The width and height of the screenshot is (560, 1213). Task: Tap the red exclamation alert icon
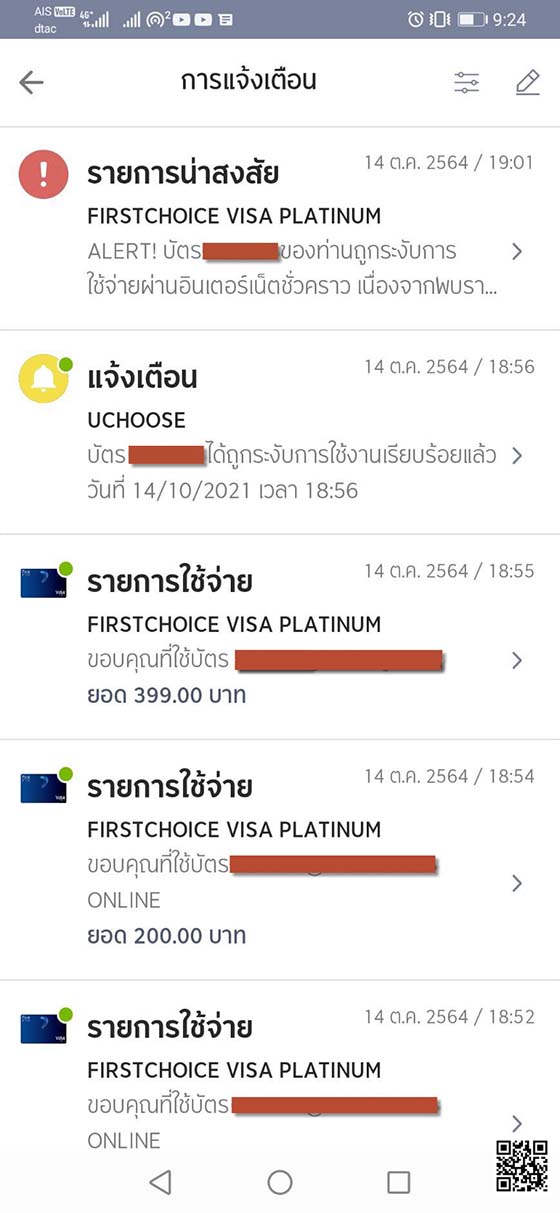coord(43,174)
